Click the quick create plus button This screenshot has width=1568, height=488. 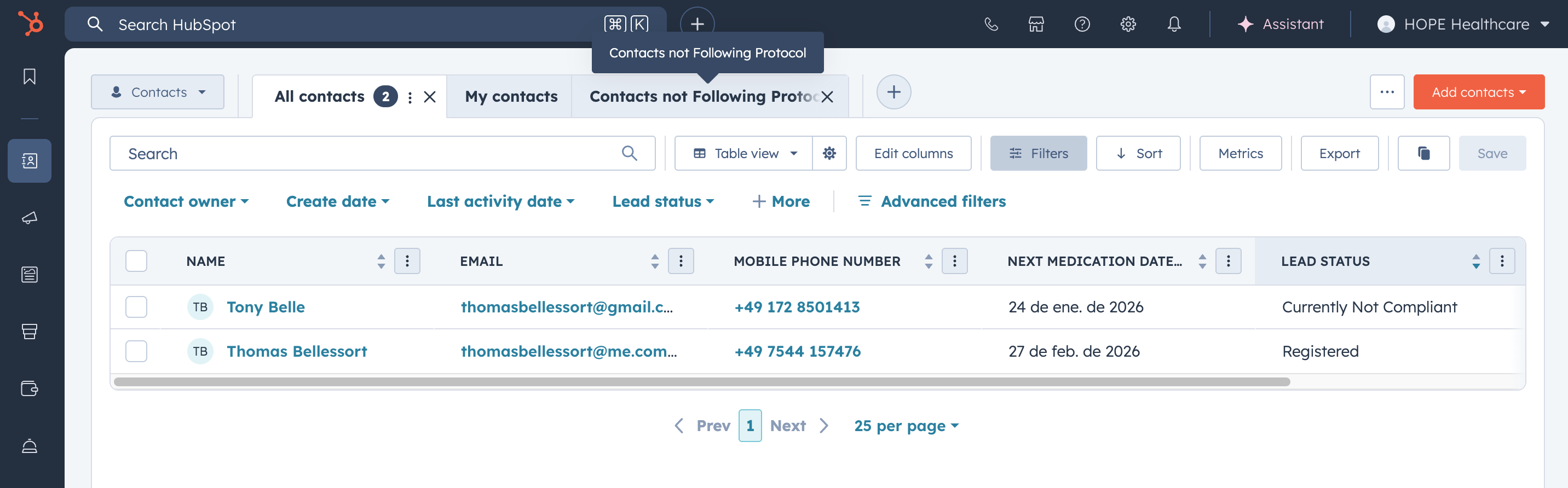[697, 23]
